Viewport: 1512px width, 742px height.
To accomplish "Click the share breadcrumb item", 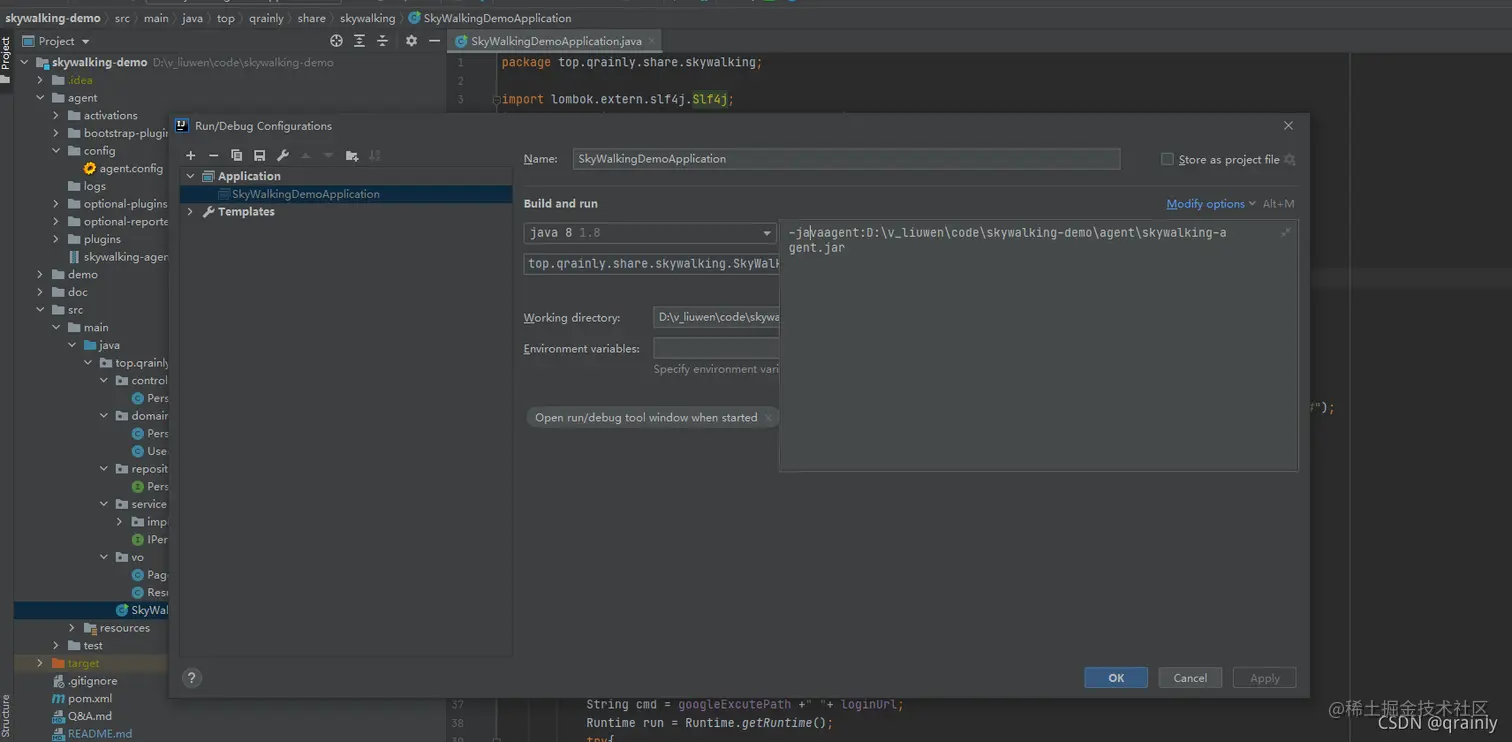I will [311, 18].
